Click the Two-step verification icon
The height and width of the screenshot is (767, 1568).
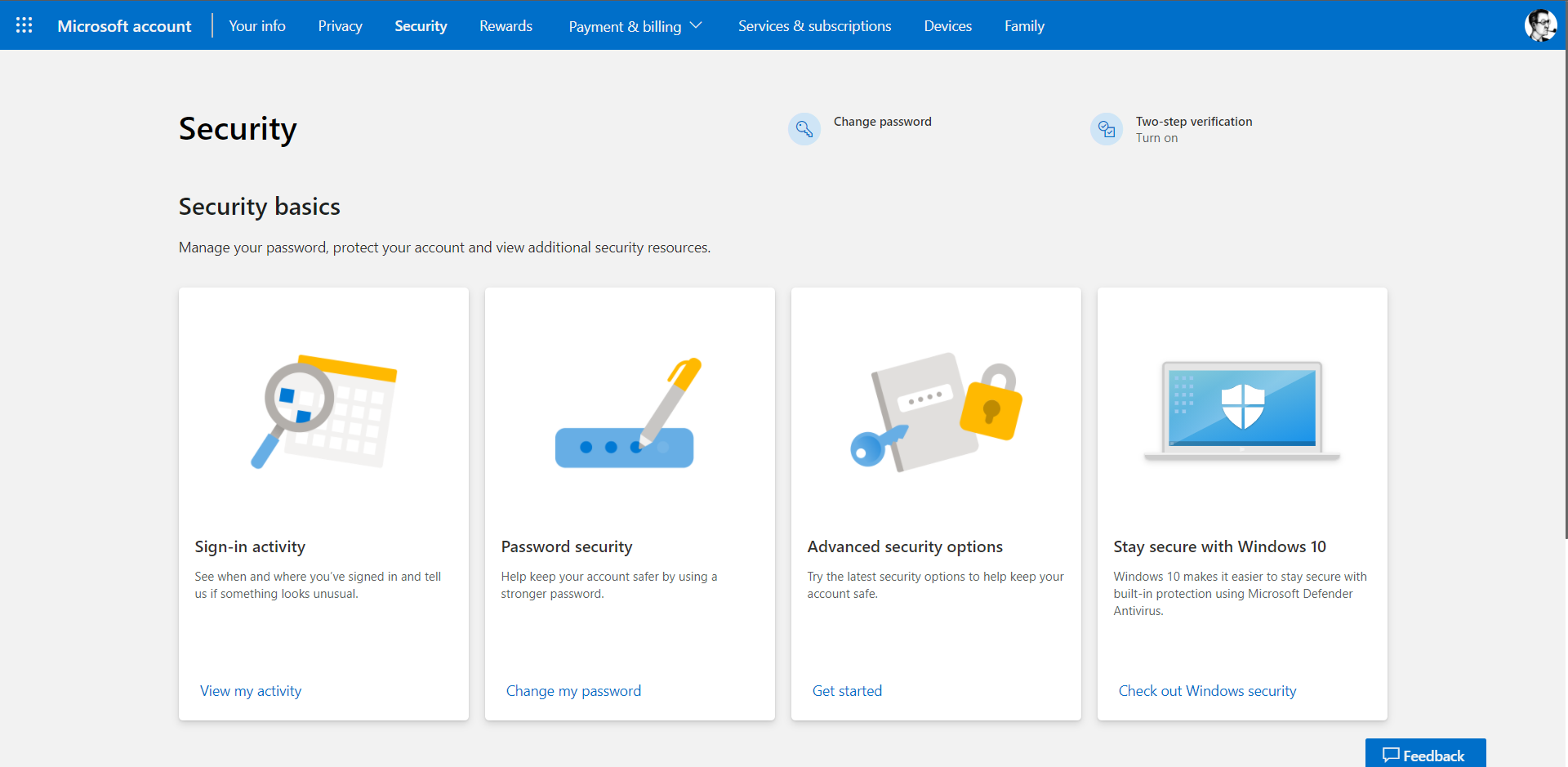coord(1107,129)
